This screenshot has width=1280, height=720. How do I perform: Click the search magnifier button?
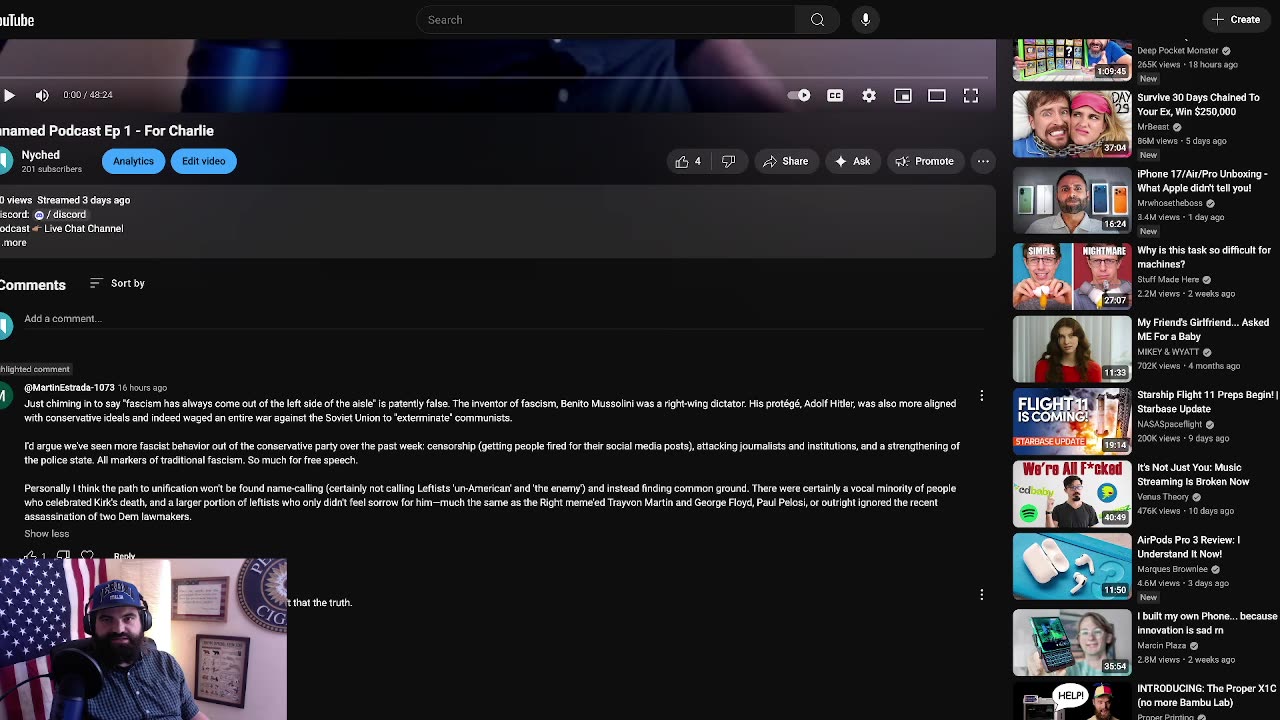818,20
